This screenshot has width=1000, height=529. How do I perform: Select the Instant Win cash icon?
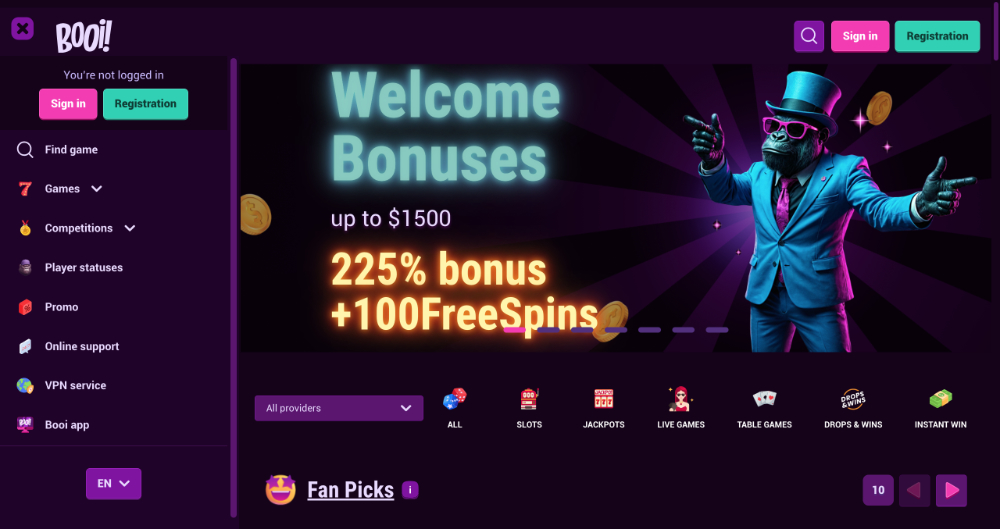940,399
